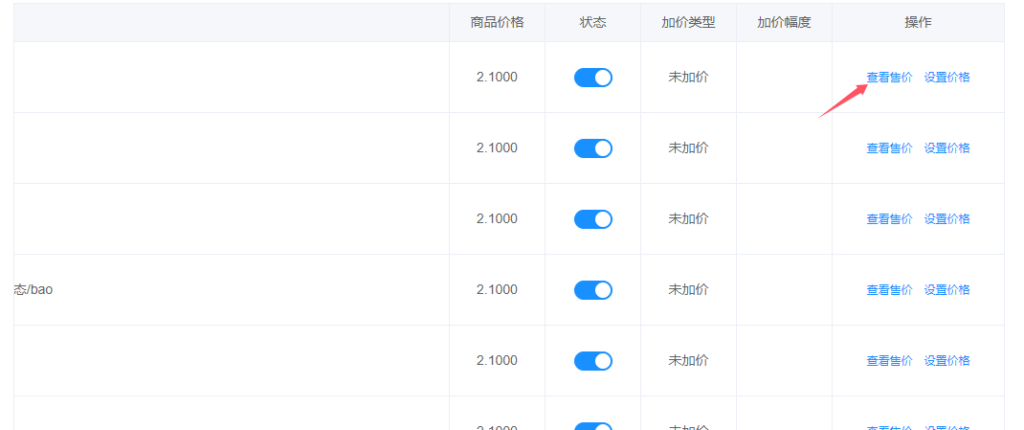
Task: Open 查看售价 in the bao row
Action: click(x=889, y=289)
